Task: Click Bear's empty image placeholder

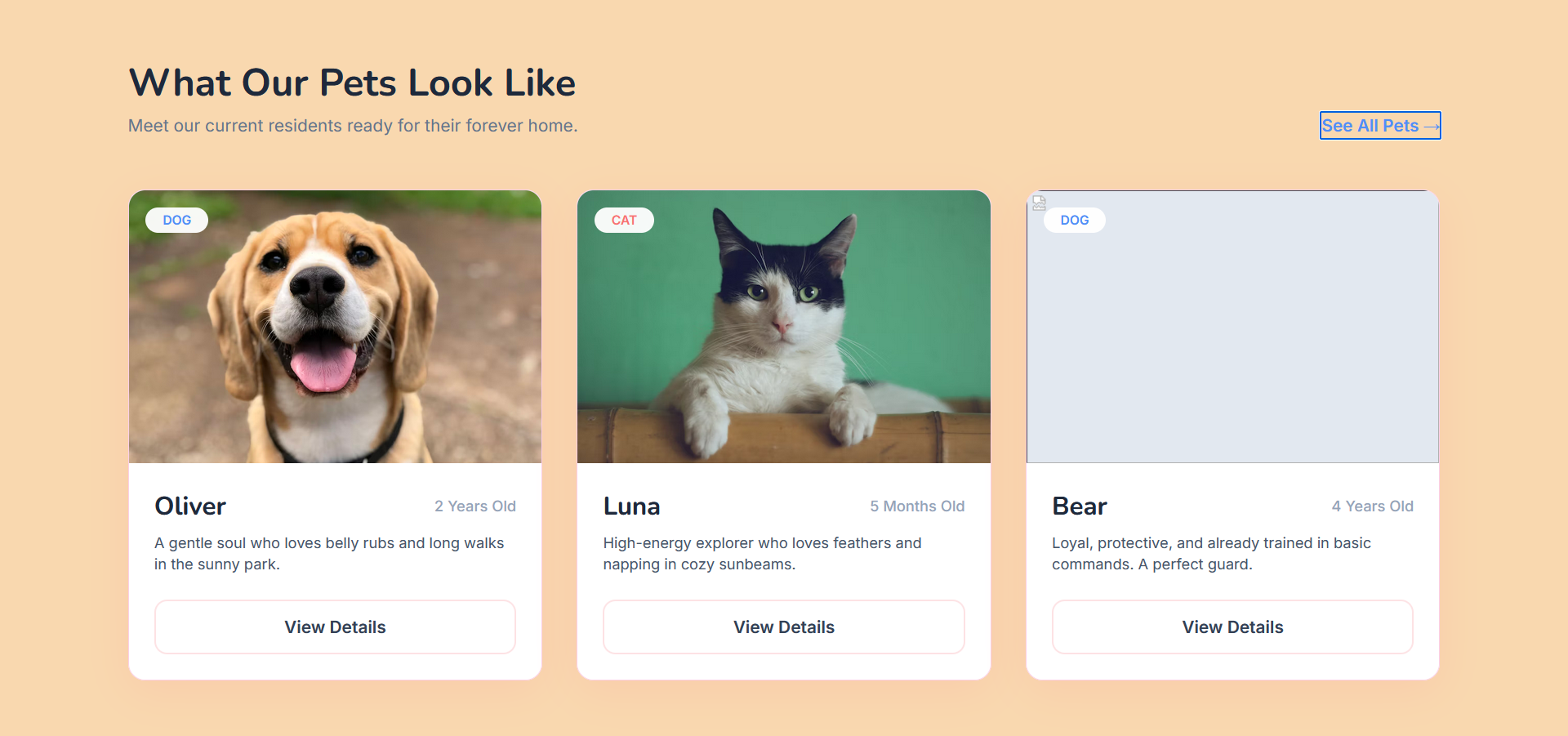Action: coord(1232,343)
